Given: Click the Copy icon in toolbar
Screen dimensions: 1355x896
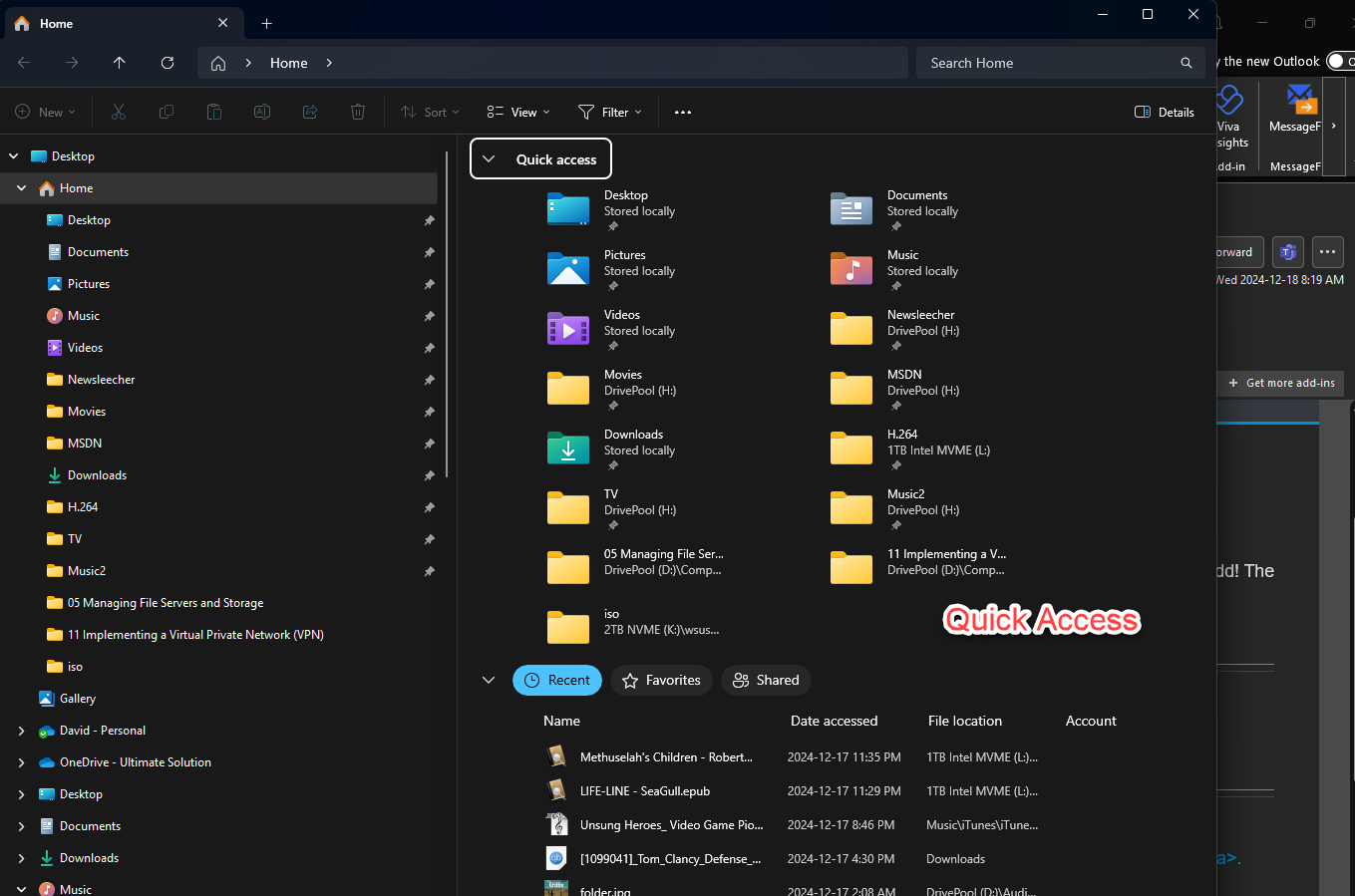Looking at the screenshot, I should click(167, 113).
